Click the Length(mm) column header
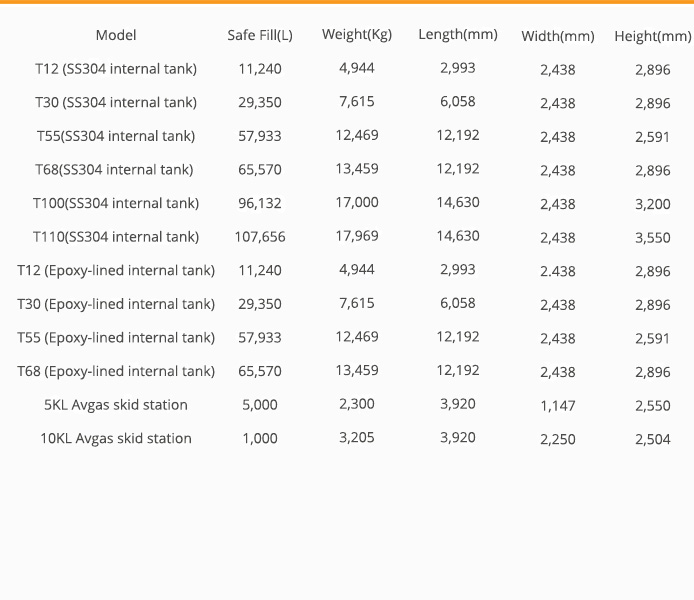The width and height of the screenshot is (694, 600). click(458, 35)
